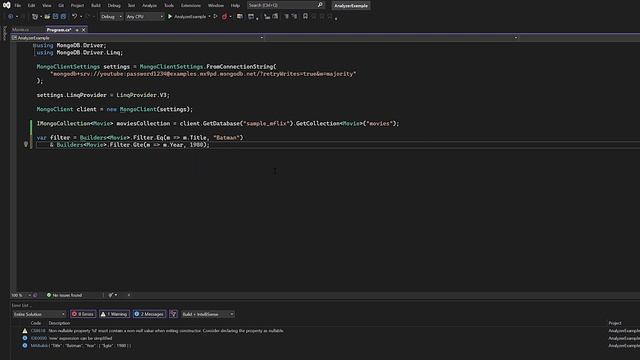Viewport: 640px width, 360px height.
Task: Expand the startup project arrow beside AnalyzerExample
Action: coord(209,17)
